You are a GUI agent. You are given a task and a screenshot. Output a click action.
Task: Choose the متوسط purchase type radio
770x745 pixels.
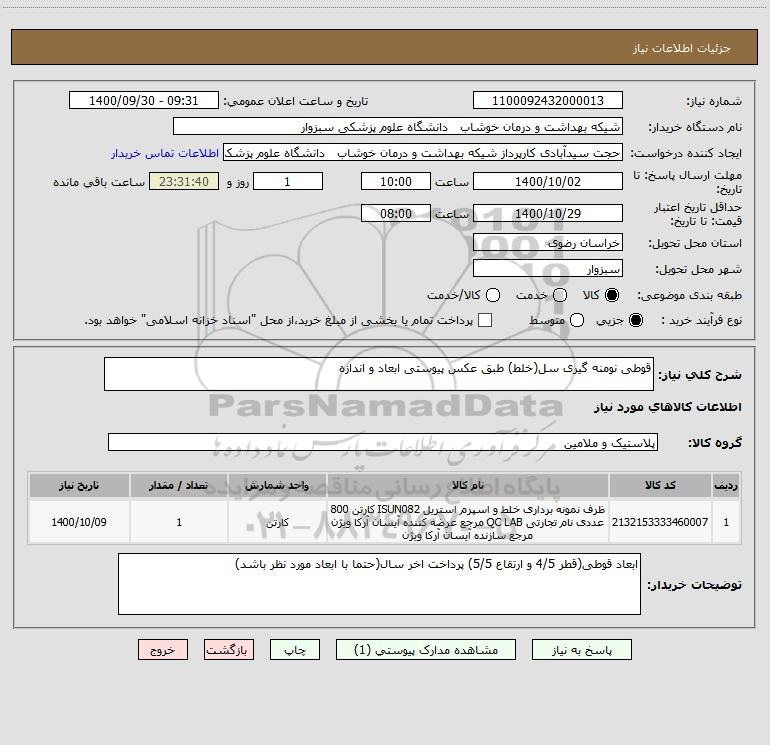point(577,320)
